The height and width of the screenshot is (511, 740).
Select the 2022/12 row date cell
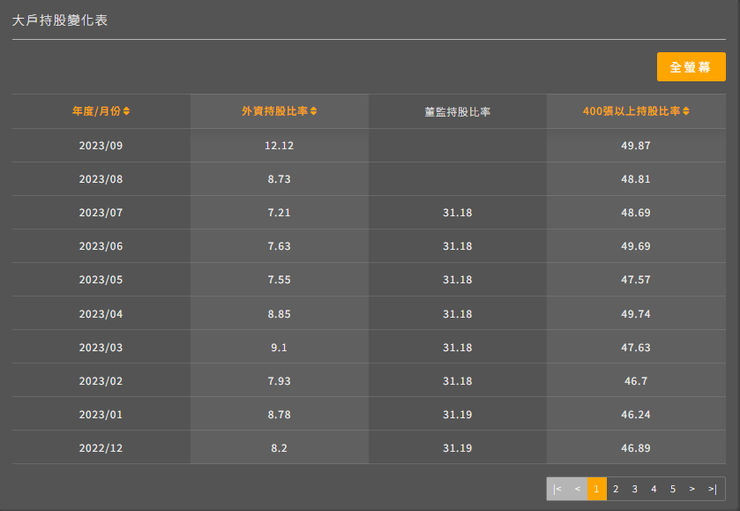pos(100,448)
